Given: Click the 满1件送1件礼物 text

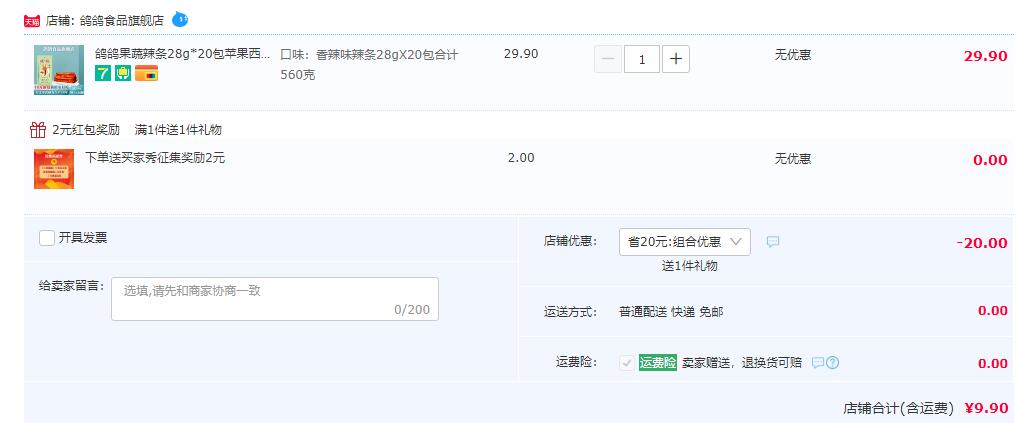Looking at the screenshot, I should [178, 130].
